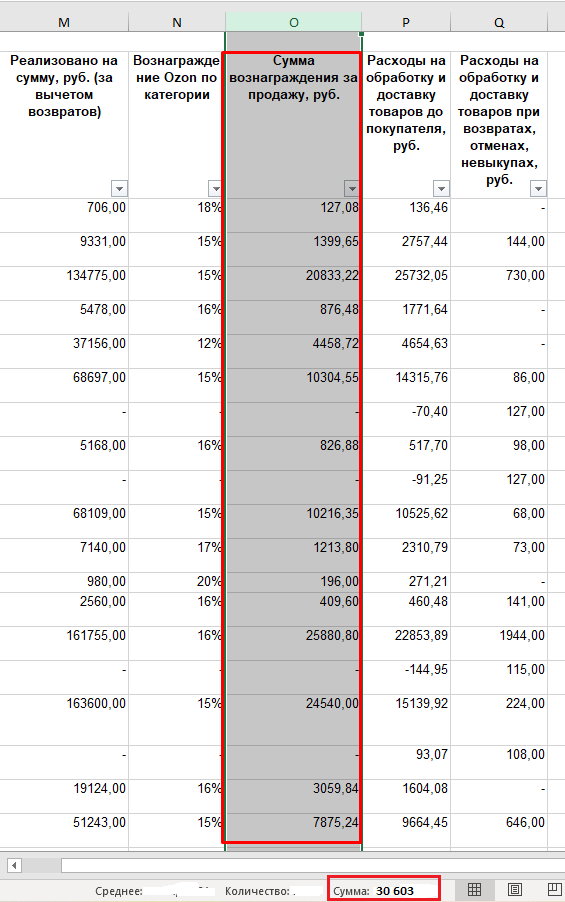Click the Количество status bar label
This screenshot has width=565, height=902.
point(259,891)
